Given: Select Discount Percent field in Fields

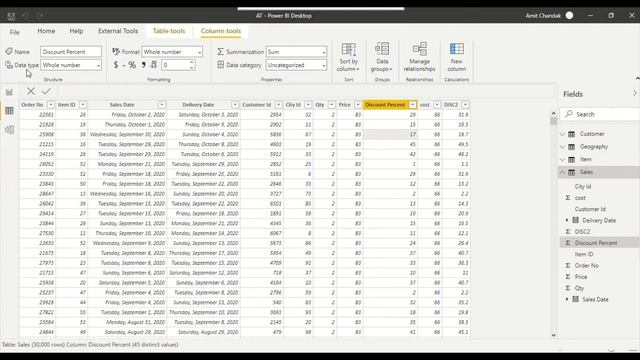Looking at the screenshot, I should pos(596,243).
